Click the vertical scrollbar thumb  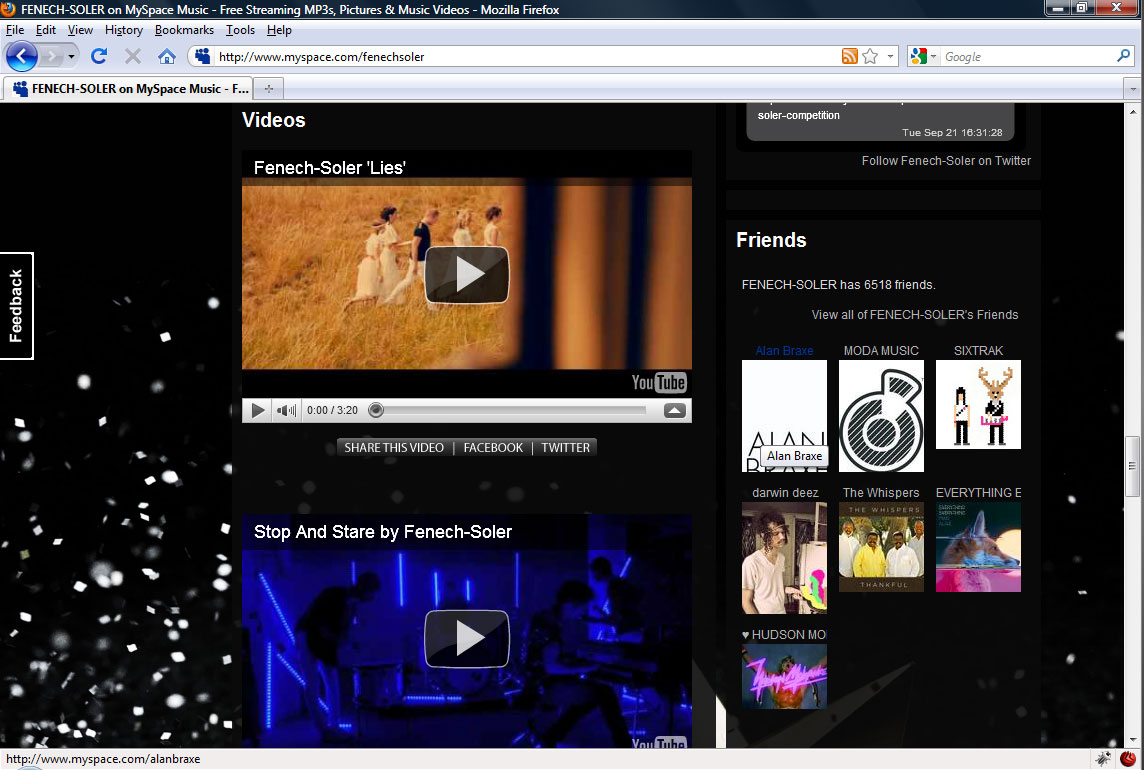click(1132, 466)
